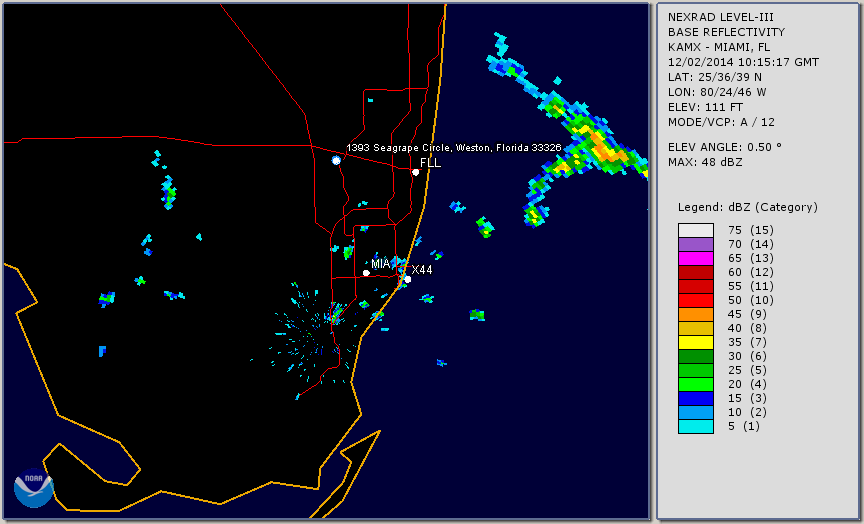Select the 35 dBZ yellow legend swatch

click(x=696, y=342)
